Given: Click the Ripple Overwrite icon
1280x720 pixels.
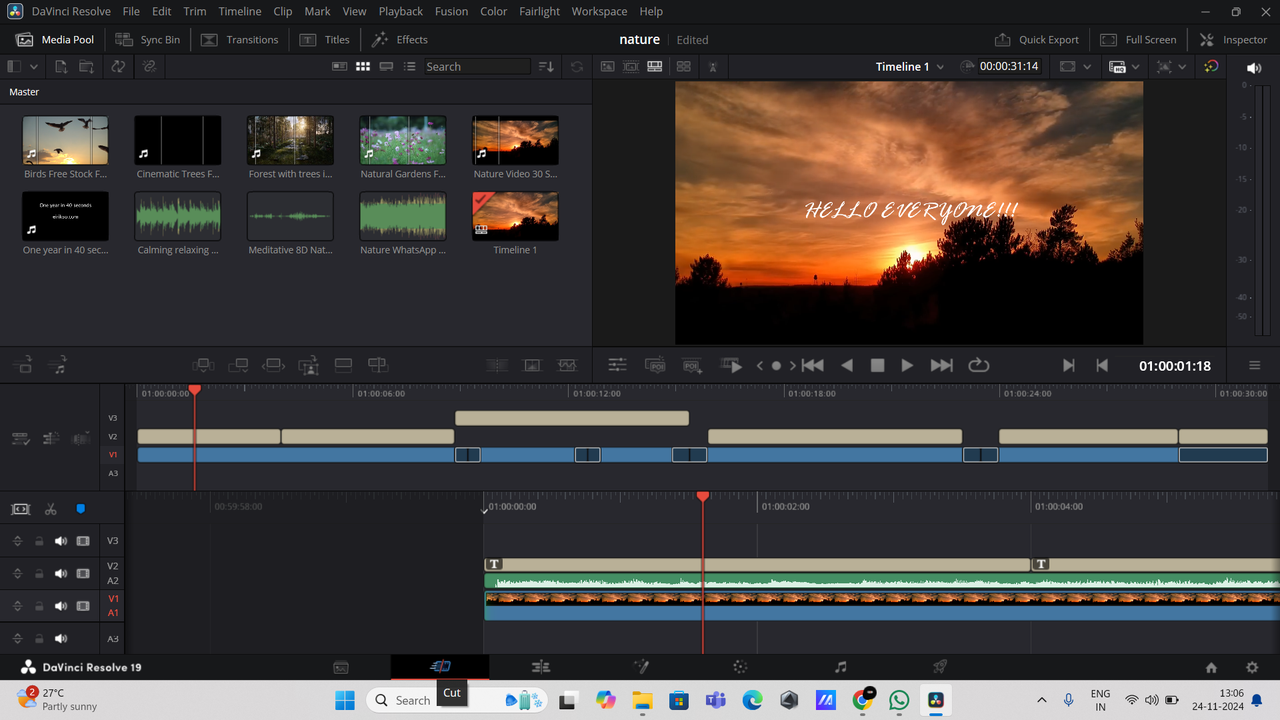Looking at the screenshot, I should point(273,365).
